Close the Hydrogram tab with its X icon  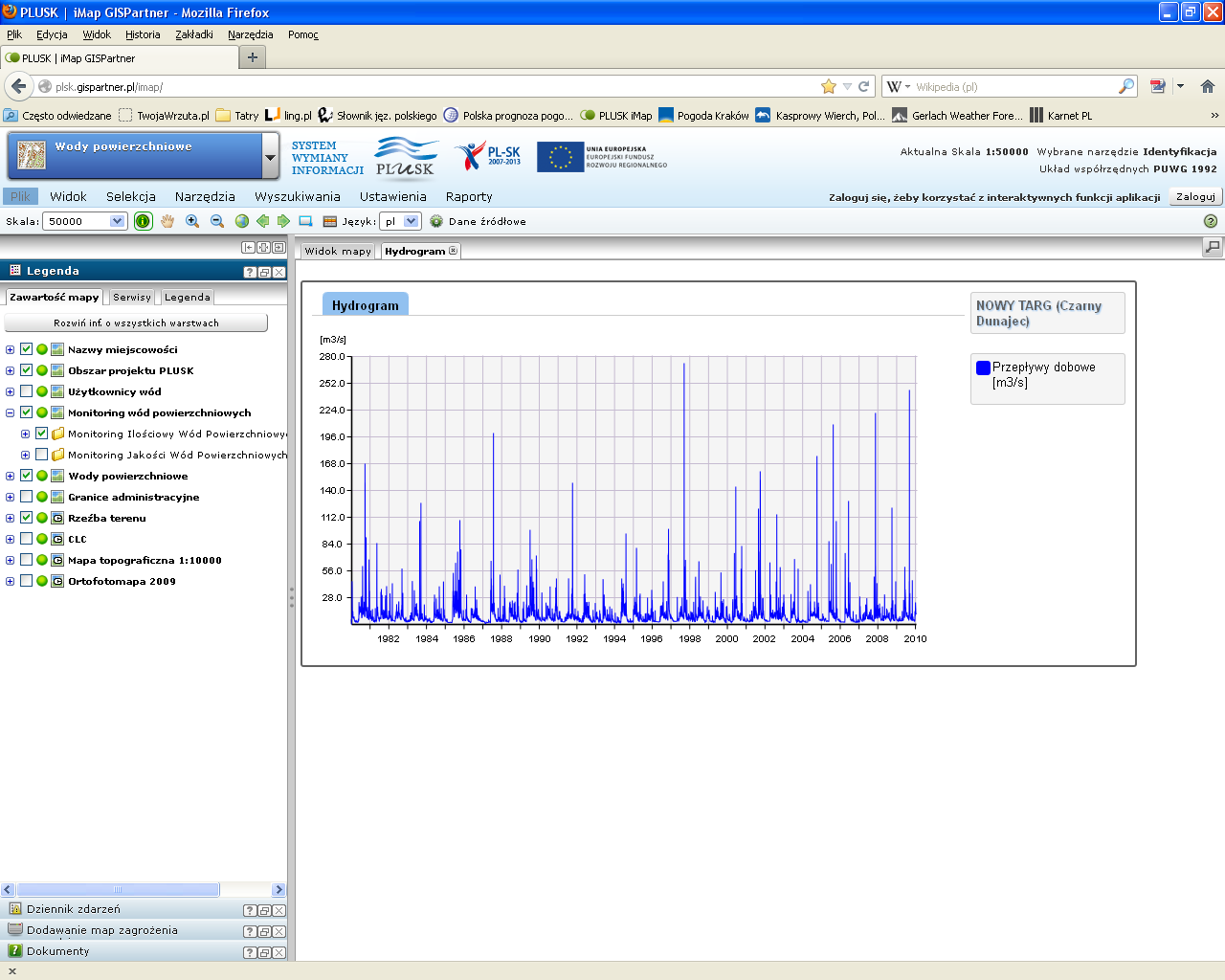click(x=454, y=251)
